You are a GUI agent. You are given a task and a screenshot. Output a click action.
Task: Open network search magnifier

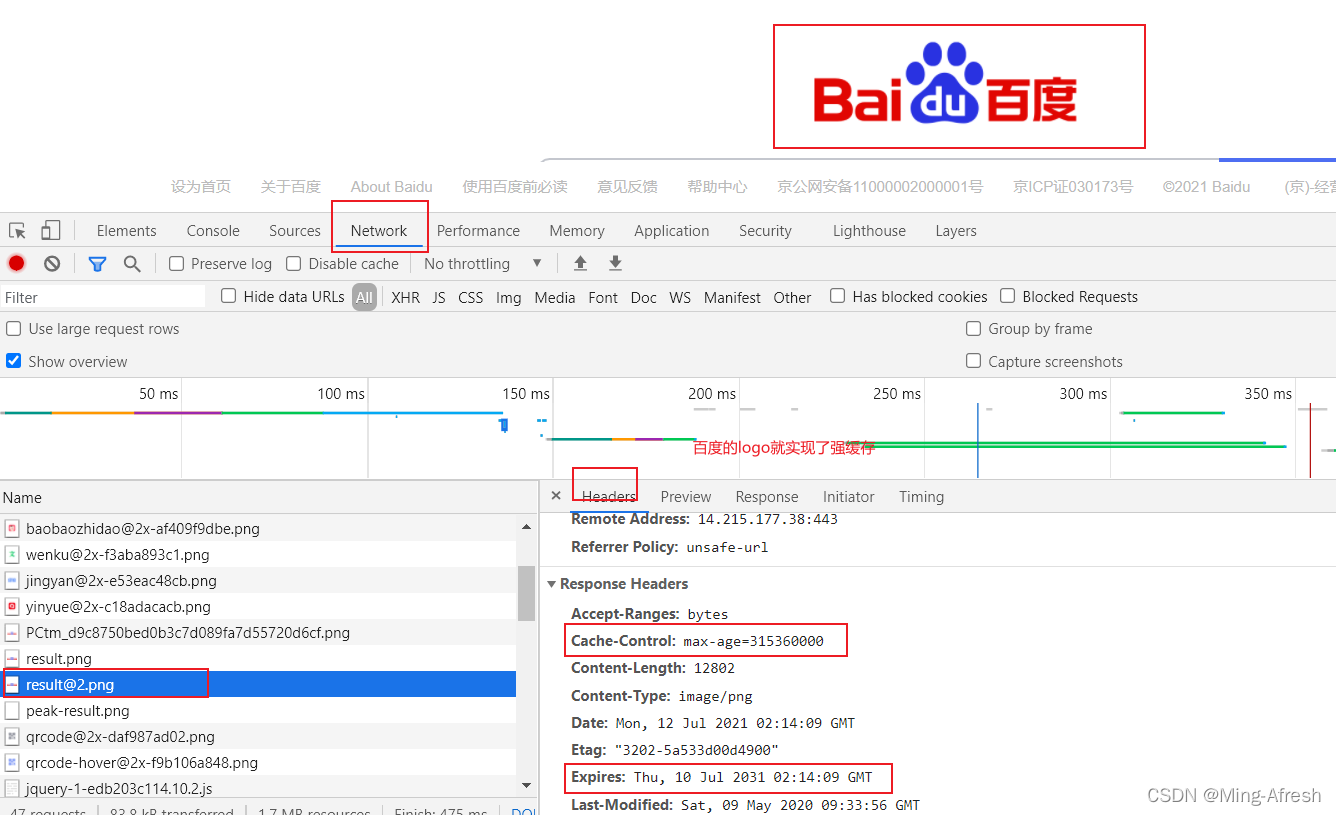(x=132, y=263)
